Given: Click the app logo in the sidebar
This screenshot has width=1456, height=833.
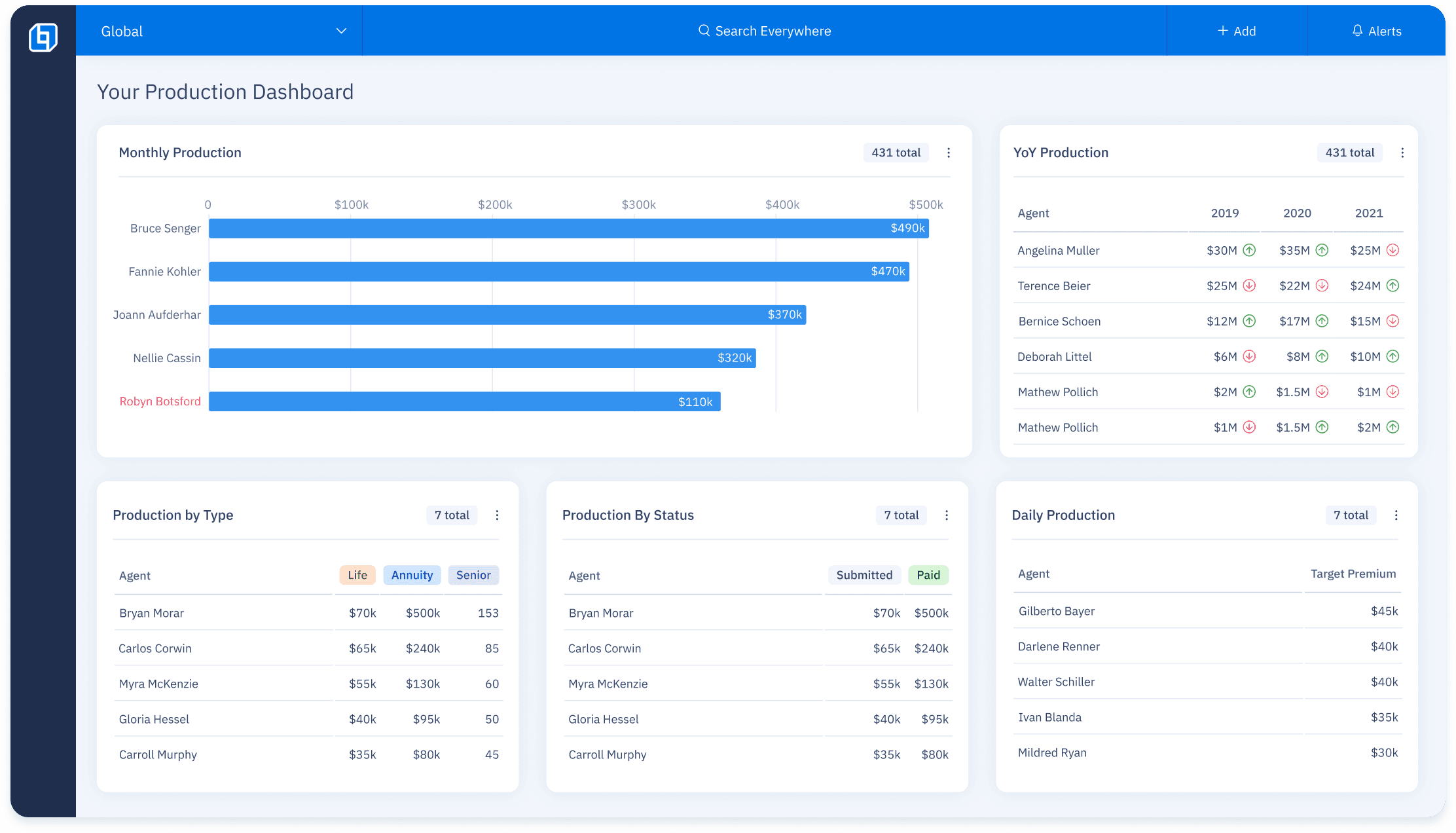Looking at the screenshot, I should click(43, 37).
